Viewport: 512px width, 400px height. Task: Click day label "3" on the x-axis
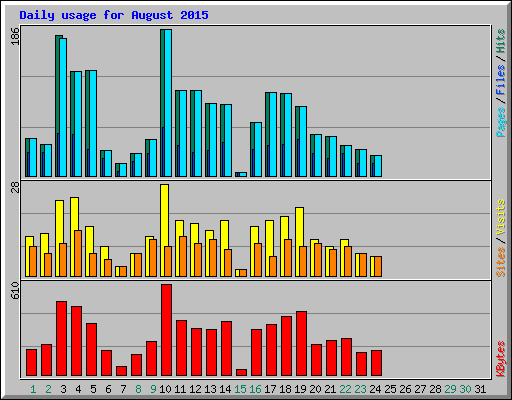(63, 389)
